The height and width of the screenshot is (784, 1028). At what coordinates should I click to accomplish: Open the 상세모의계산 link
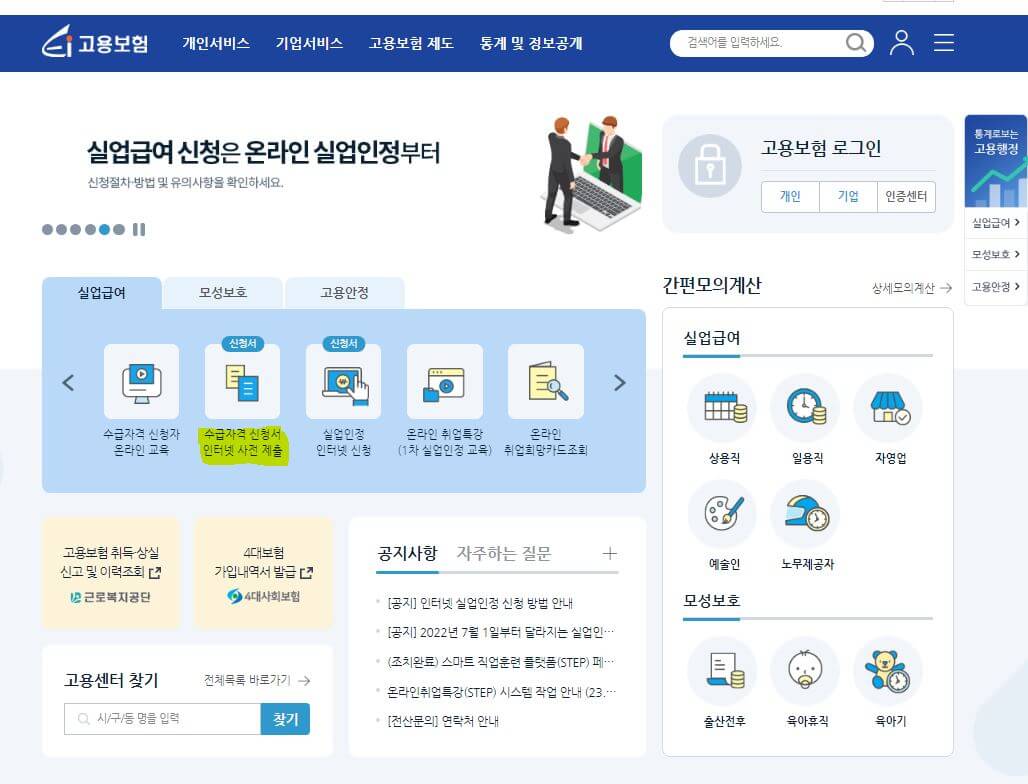click(911, 288)
